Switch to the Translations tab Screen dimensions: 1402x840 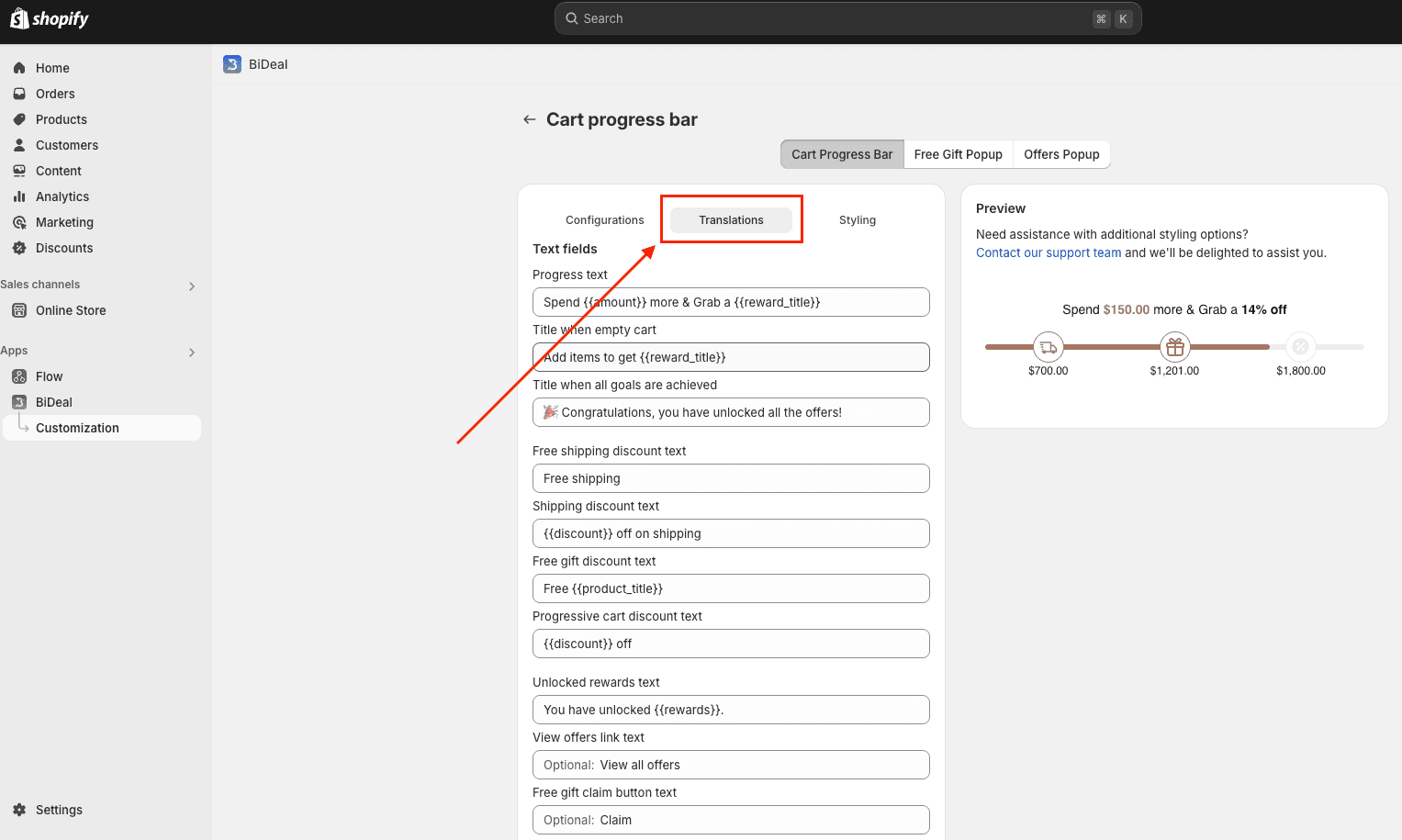731,220
